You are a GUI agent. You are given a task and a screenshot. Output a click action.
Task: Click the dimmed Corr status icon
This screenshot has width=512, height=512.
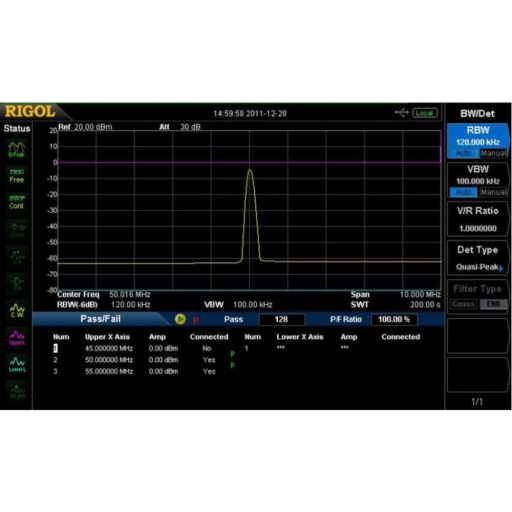coord(17,230)
